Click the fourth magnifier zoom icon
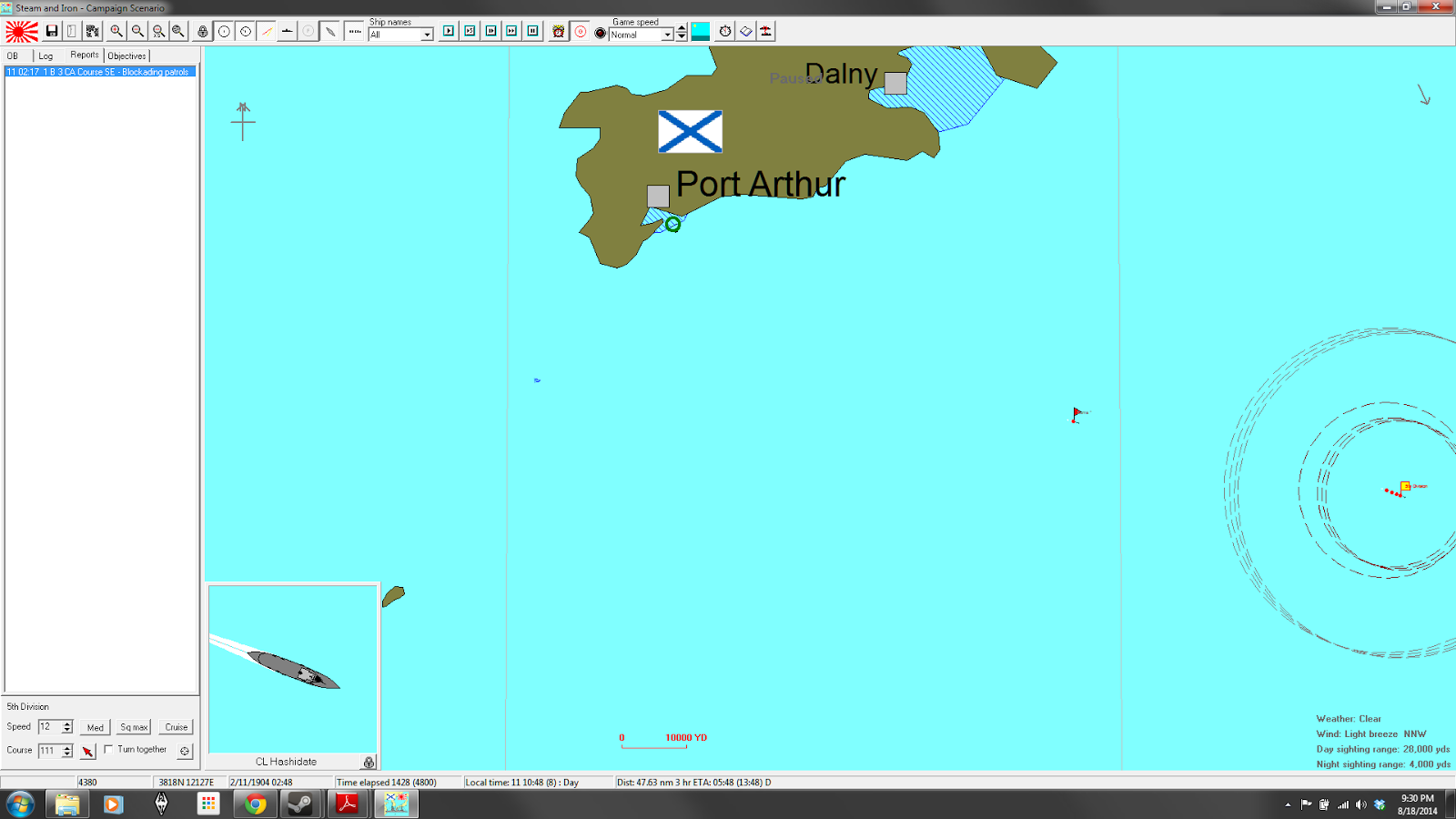The height and width of the screenshot is (819, 1456). pyautogui.click(x=178, y=32)
